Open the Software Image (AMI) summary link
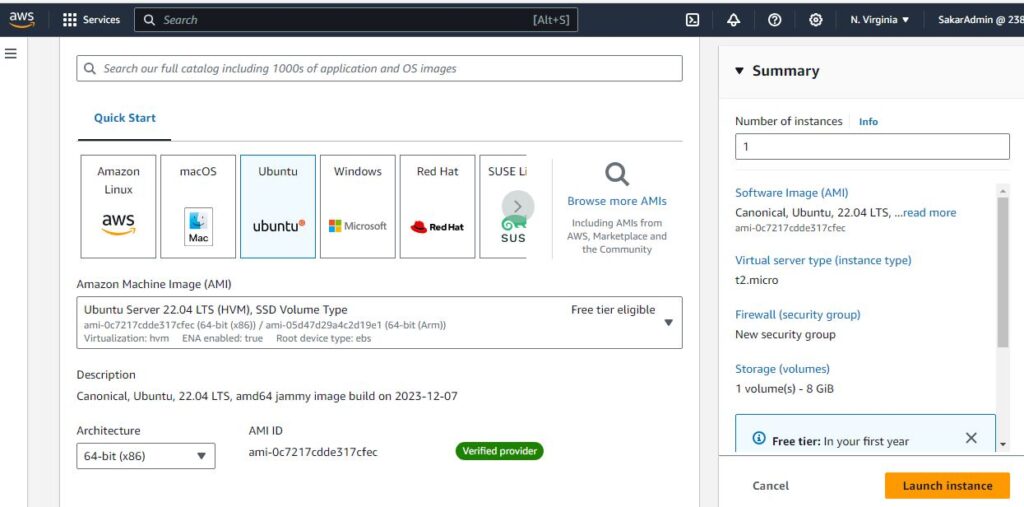The width and height of the screenshot is (1024, 507). (792, 193)
